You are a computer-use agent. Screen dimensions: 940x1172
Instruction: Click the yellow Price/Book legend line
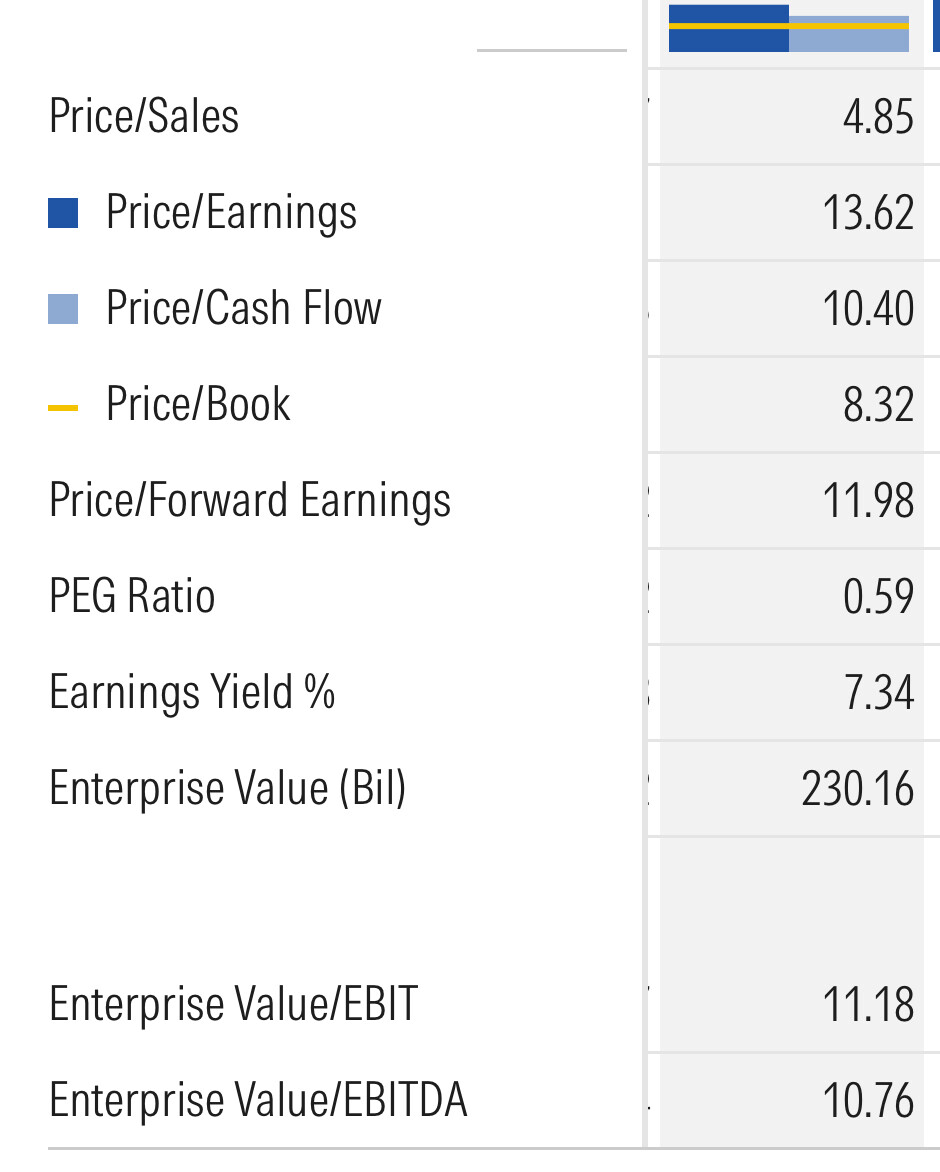tap(63, 407)
